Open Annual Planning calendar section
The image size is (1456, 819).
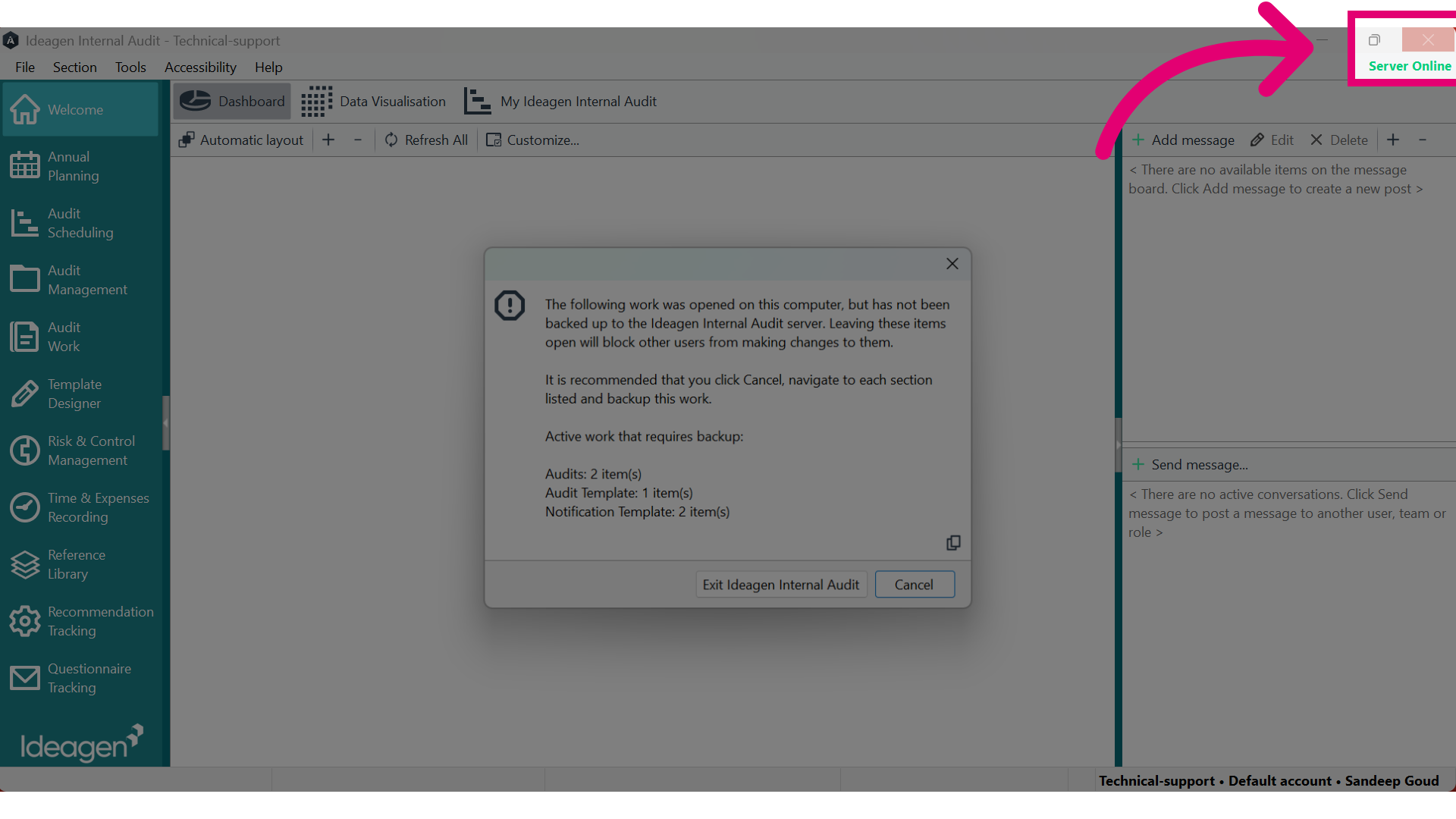pos(80,166)
